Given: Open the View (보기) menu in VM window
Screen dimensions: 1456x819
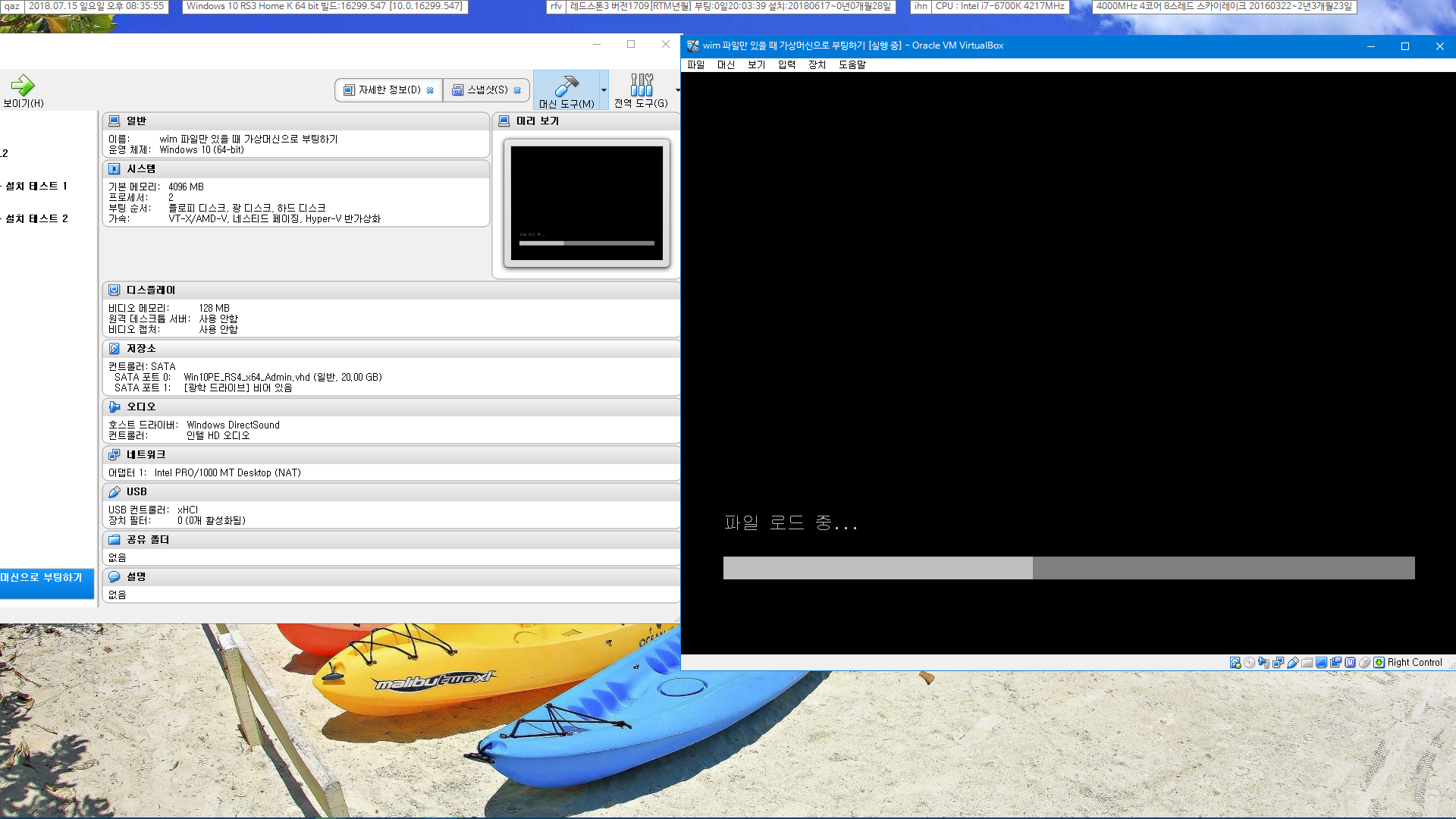Looking at the screenshot, I should click(x=757, y=64).
